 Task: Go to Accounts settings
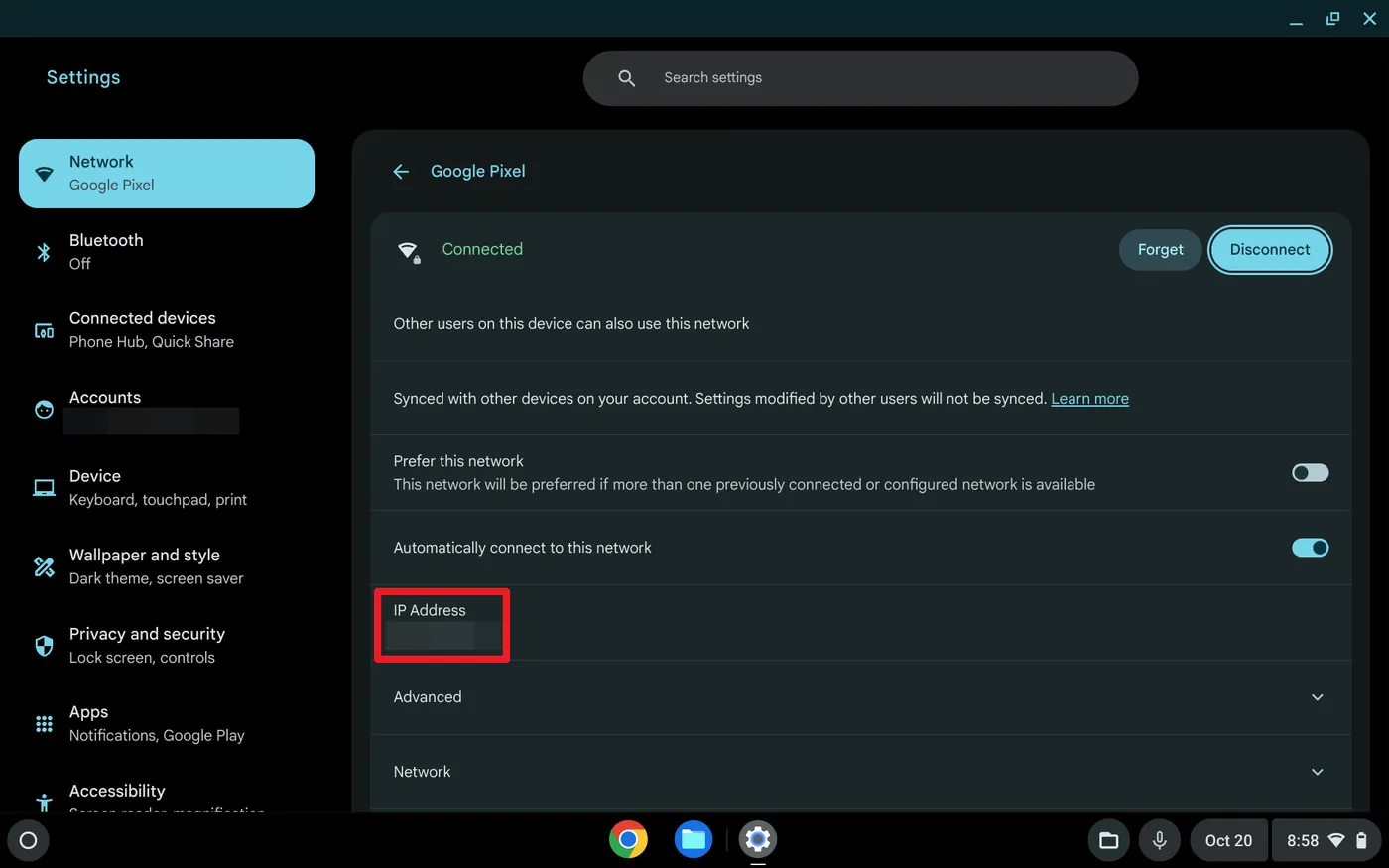167,409
